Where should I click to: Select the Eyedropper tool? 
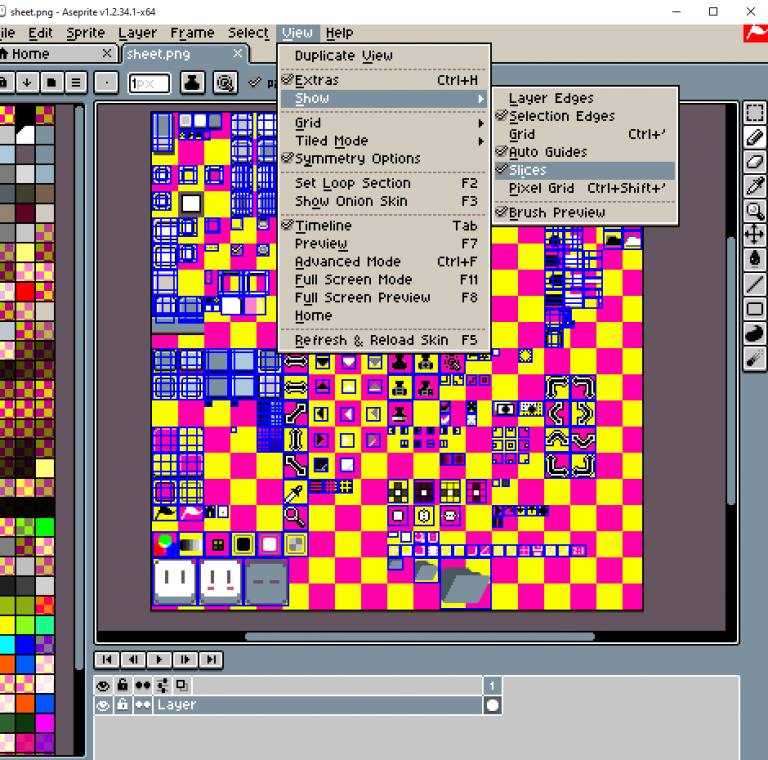click(x=755, y=186)
